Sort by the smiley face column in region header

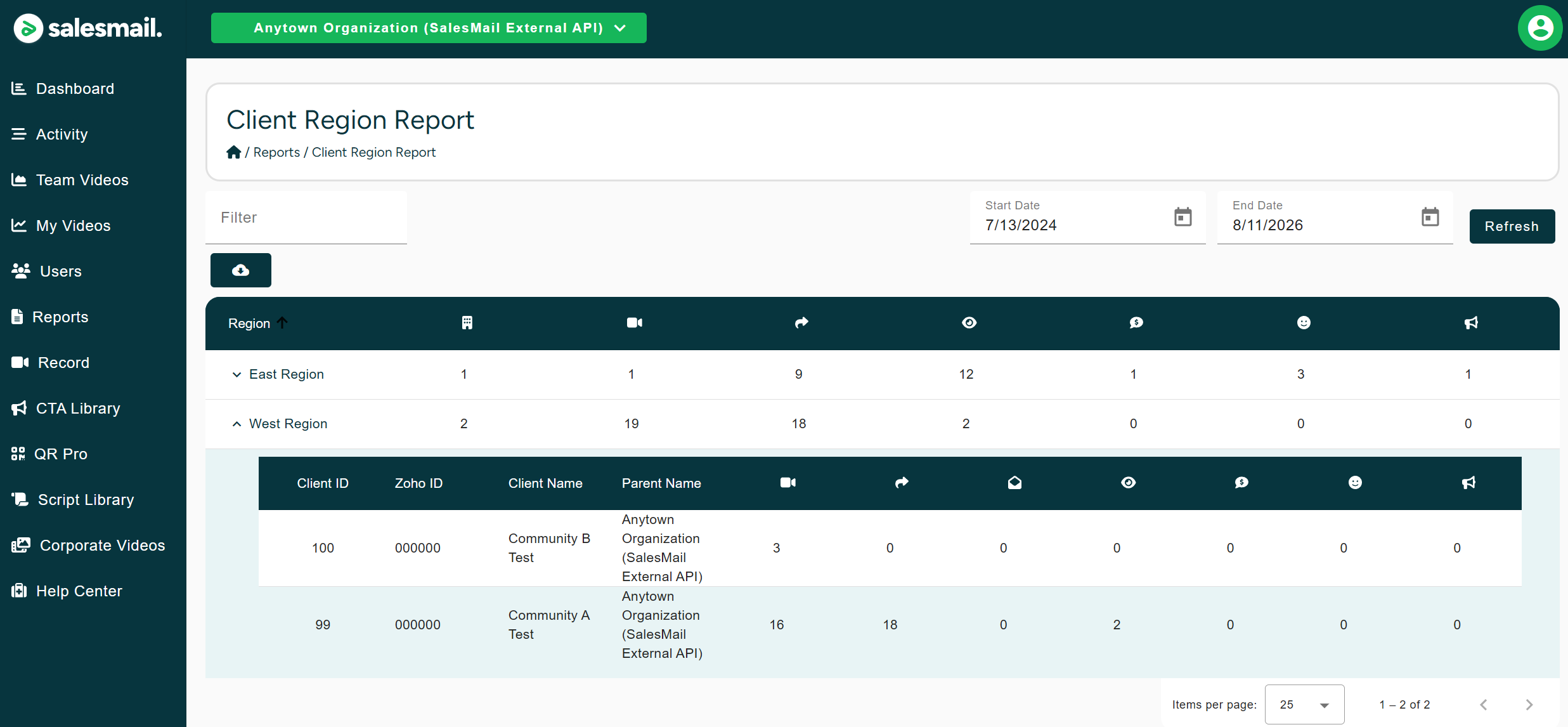[1304, 323]
